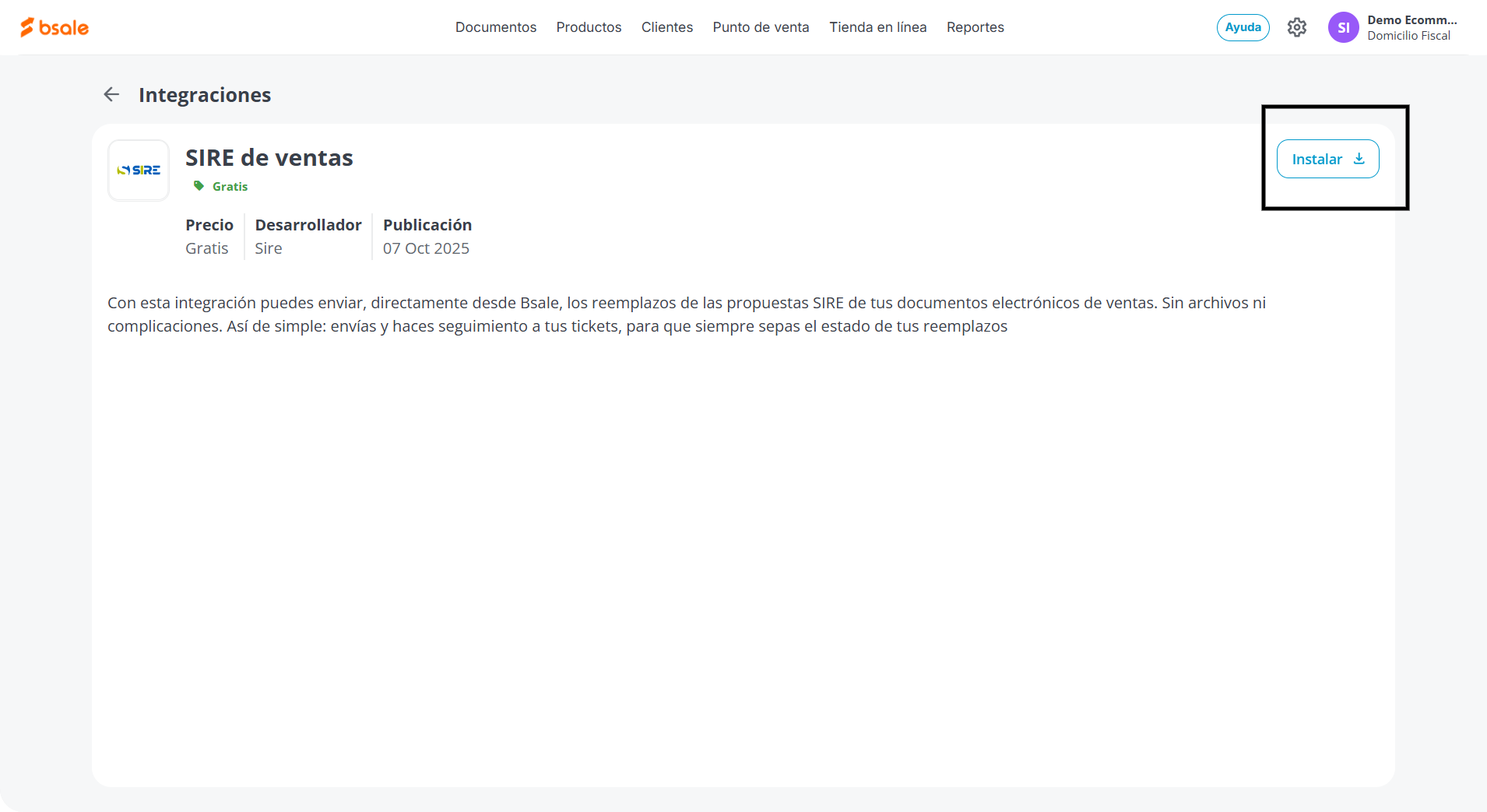Install the SIRE de ventas integration
The width and height of the screenshot is (1487, 812).
pyautogui.click(x=1327, y=159)
